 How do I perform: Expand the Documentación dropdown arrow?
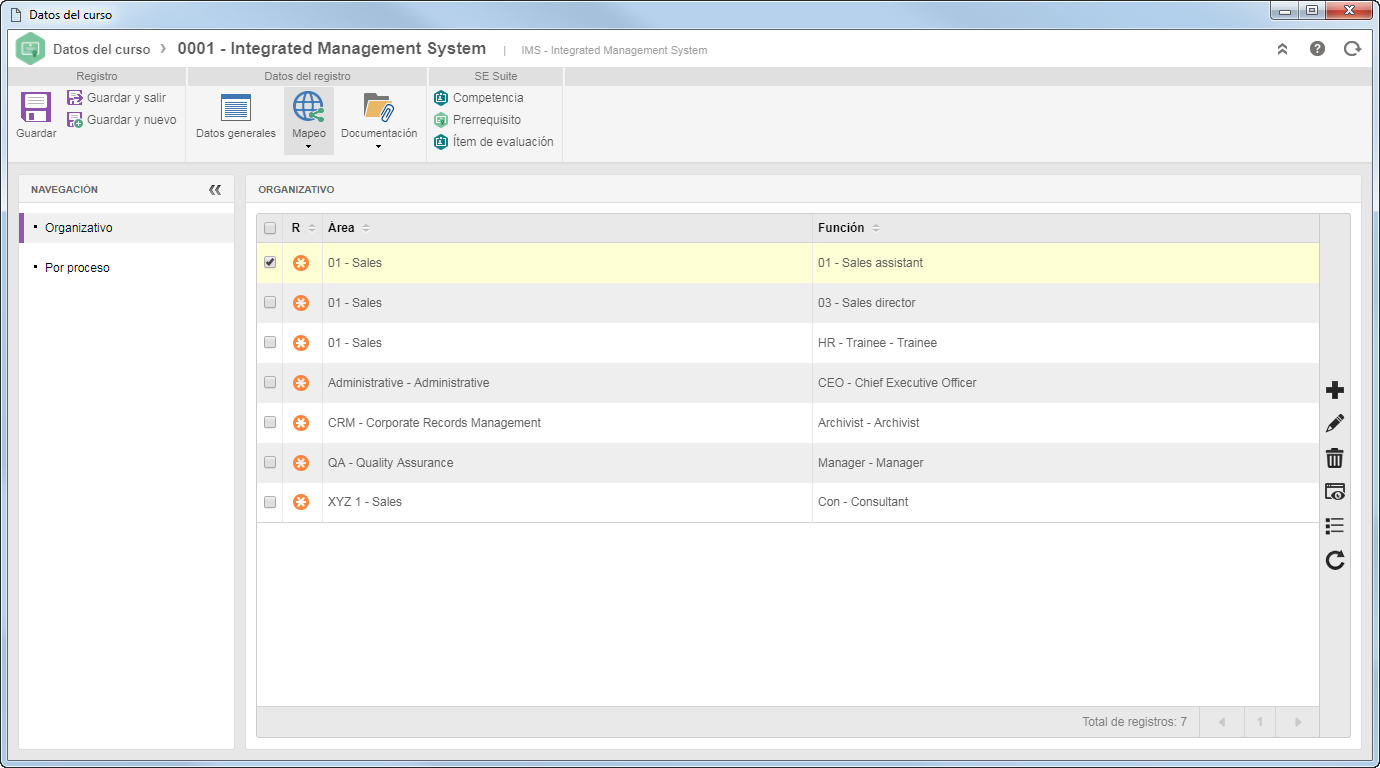[x=379, y=147]
